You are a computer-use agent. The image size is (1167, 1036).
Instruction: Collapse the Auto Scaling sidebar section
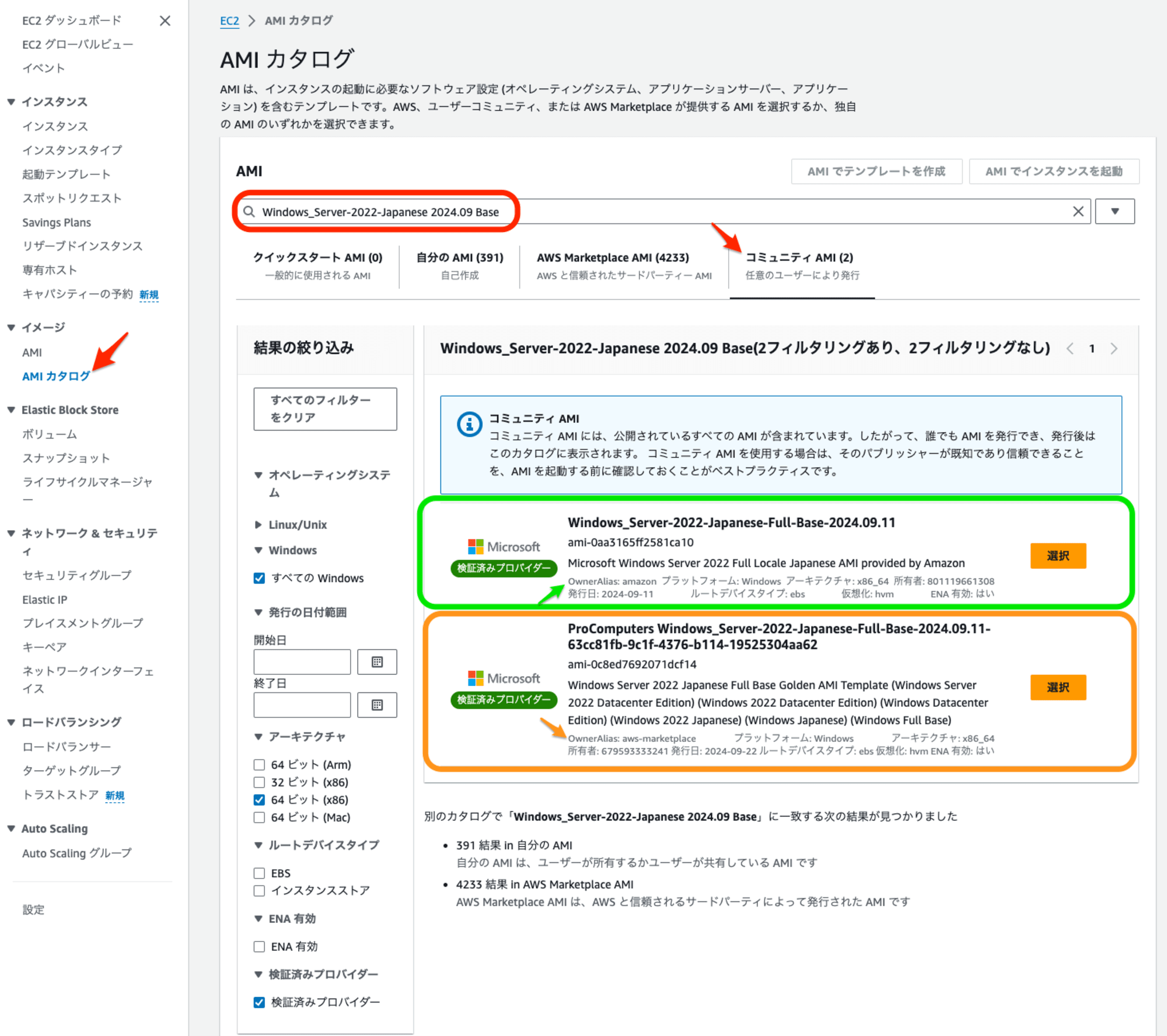tap(11, 829)
